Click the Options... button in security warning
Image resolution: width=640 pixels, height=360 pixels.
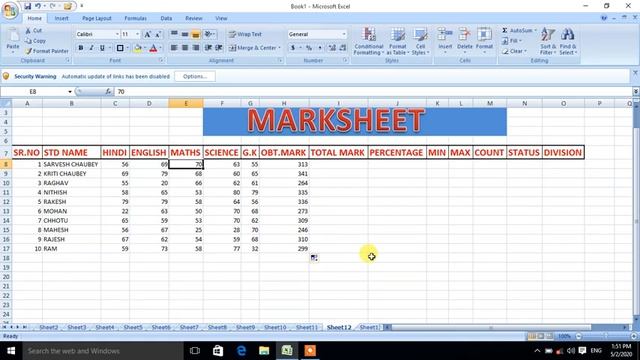[195, 76]
